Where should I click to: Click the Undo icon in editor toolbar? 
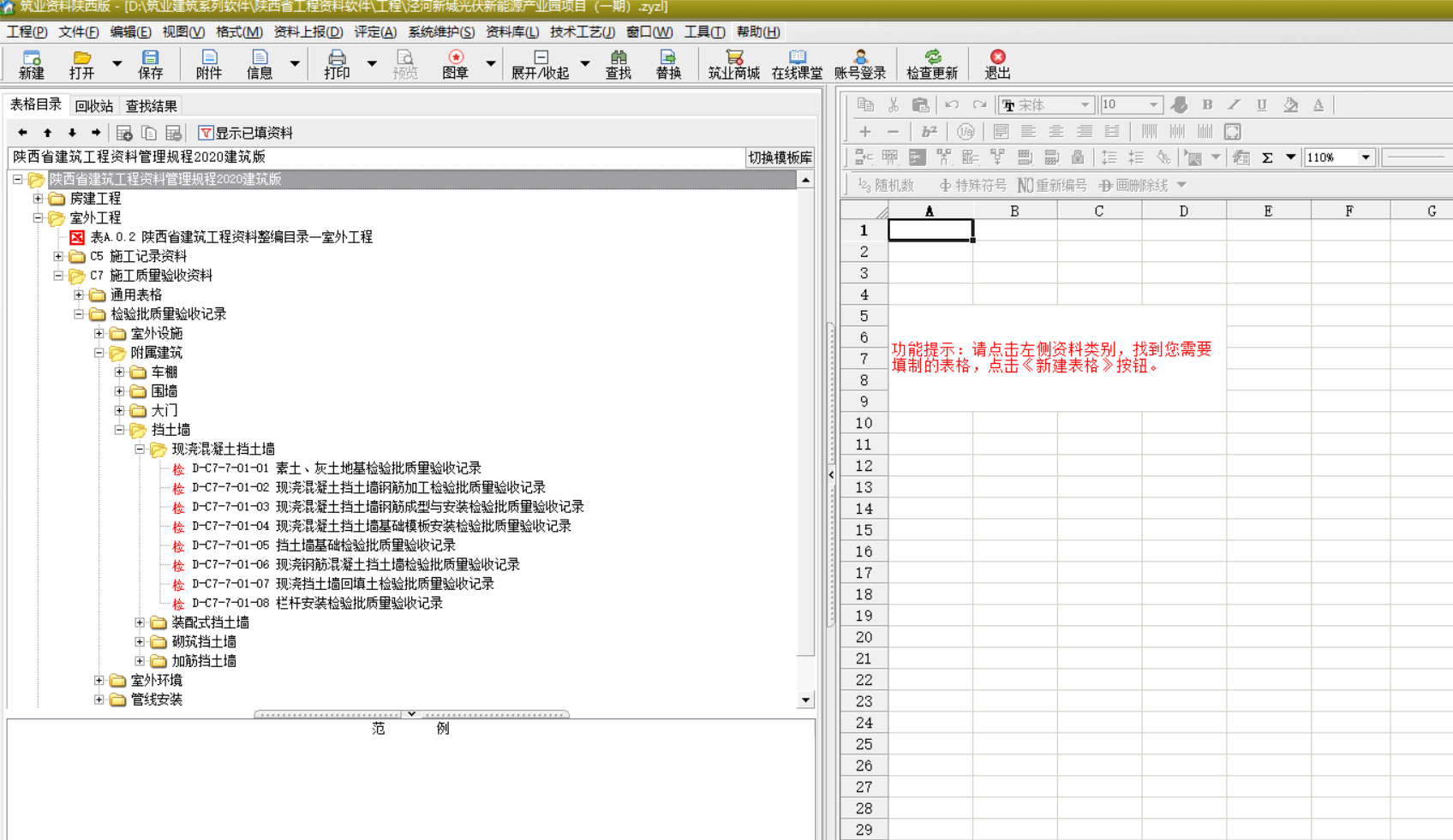[x=952, y=104]
